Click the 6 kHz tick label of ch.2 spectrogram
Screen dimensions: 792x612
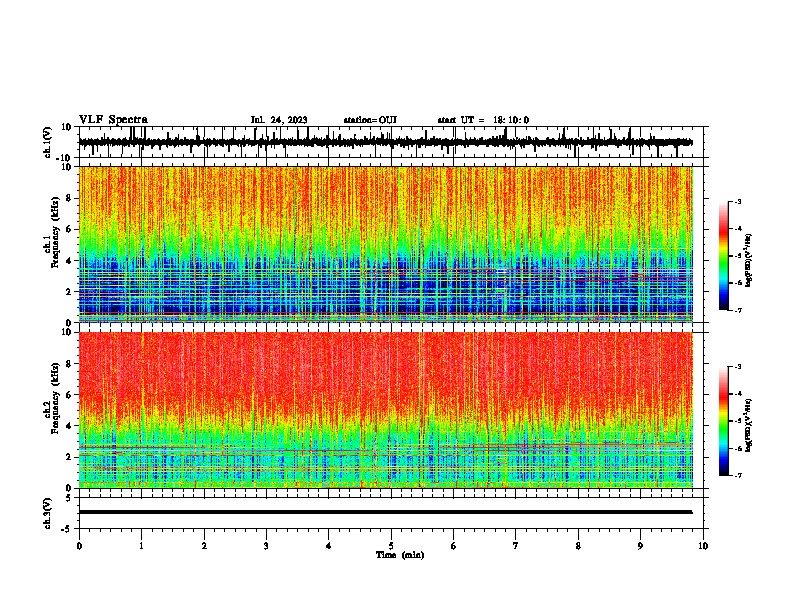[69, 395]
